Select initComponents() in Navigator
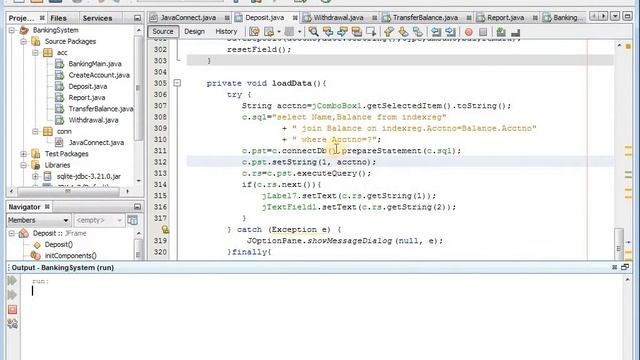 (x=71, y=256)
